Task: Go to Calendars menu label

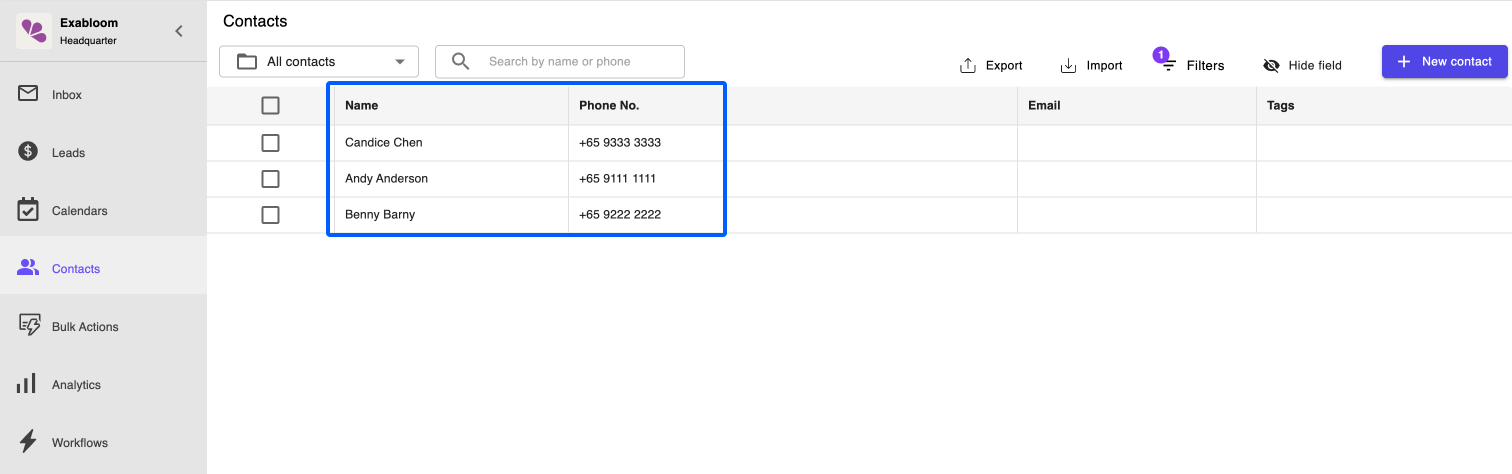Action: pyautogui.click(x=80, y=211)
